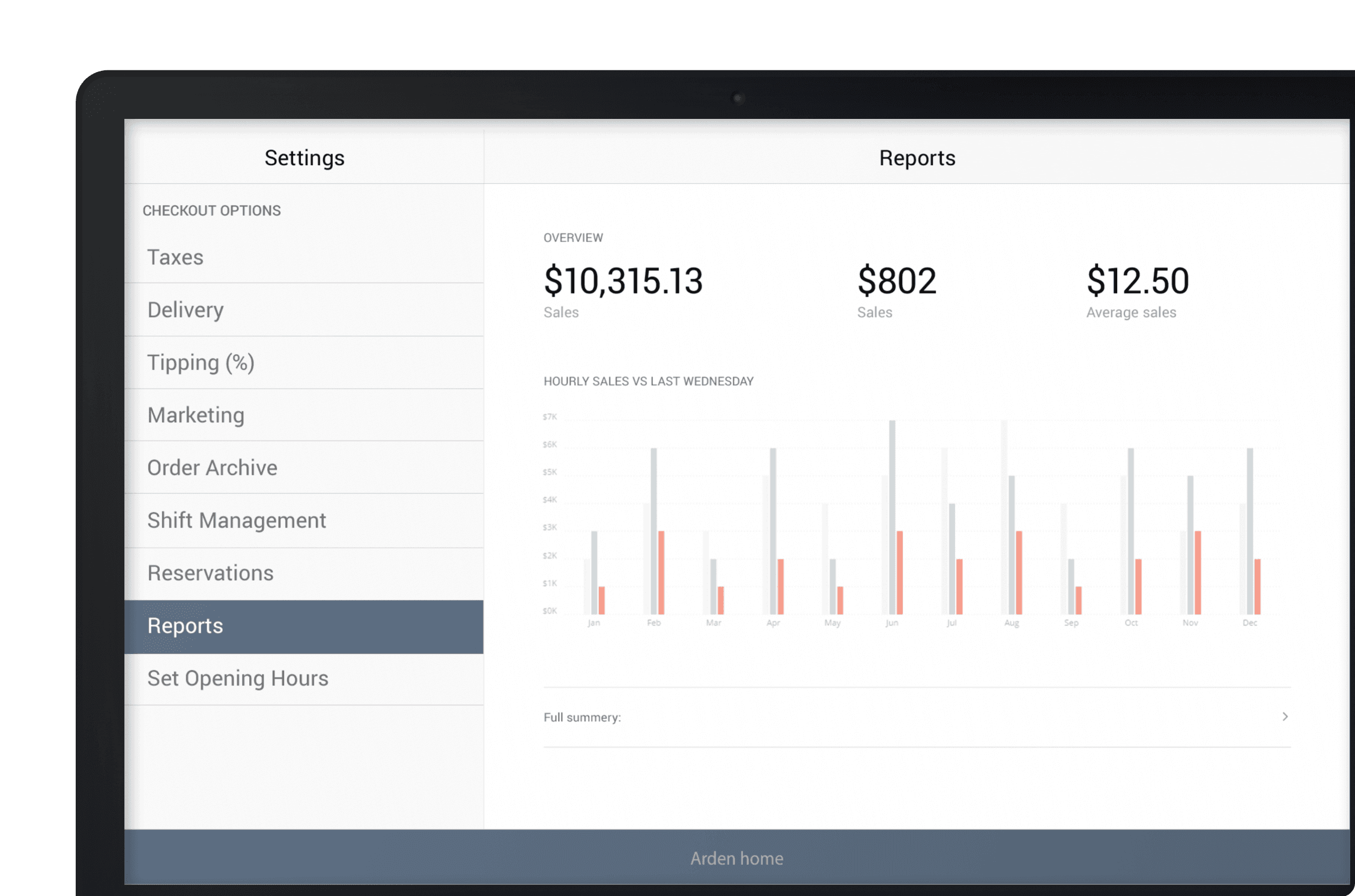Viewport: 1355px width, 896px height.
Task: Click the Settings panel header
Action: pyautogui.click(x=304, y=158)
